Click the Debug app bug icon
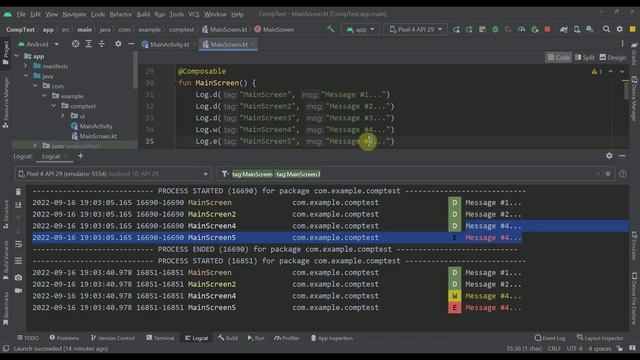640x360 pixels. click(x=495, y=29)
